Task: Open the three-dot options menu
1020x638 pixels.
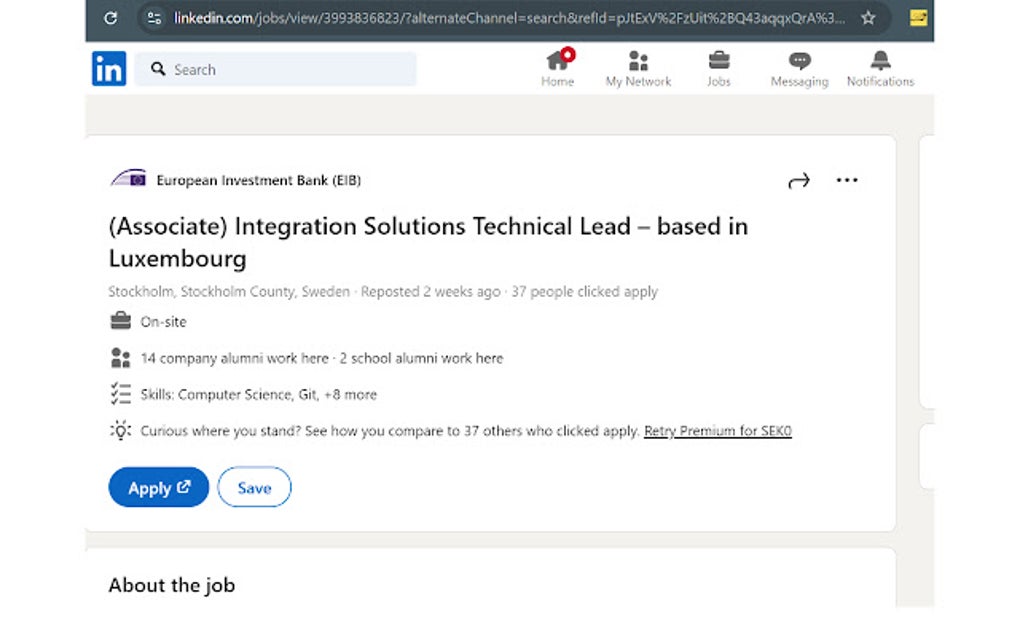Action: pyautogui.click(x=847, y=180)
